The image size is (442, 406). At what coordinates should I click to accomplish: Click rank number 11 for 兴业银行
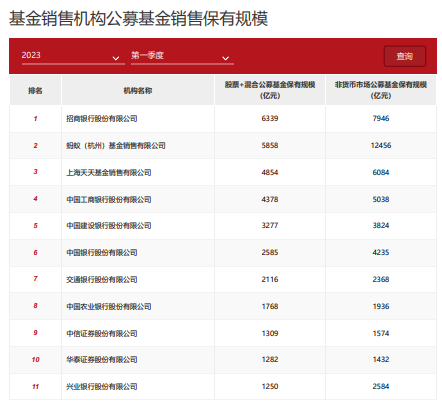pyautogui.click(x=35, y=387)
